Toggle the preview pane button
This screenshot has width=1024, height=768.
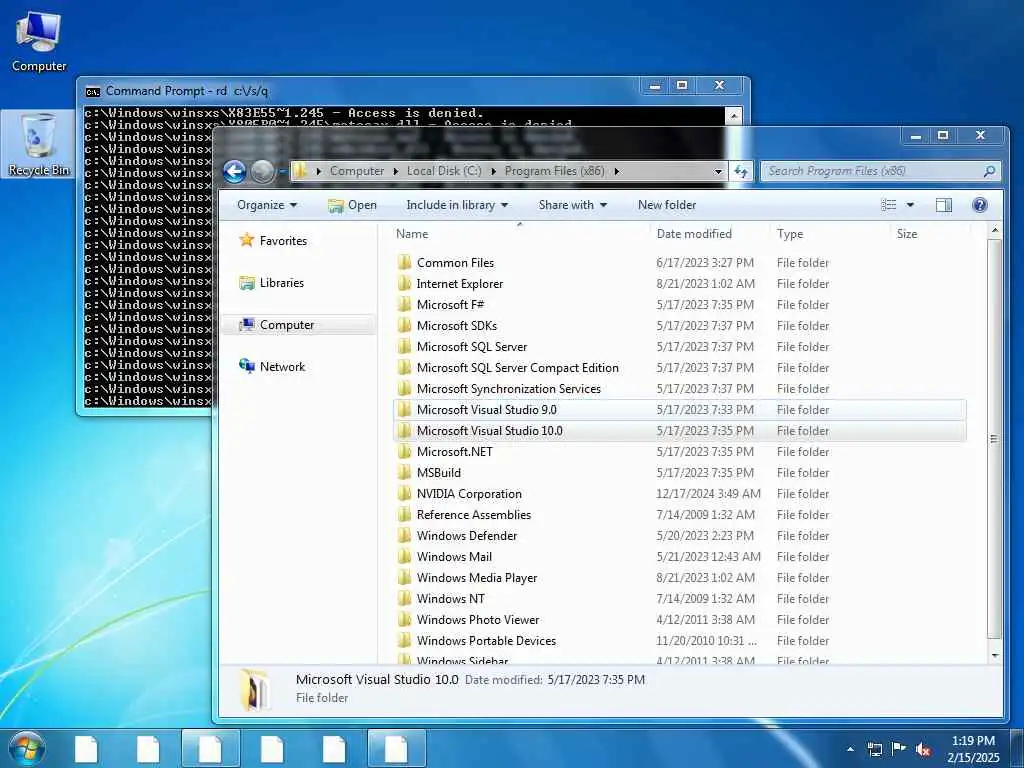click(944, 205)
